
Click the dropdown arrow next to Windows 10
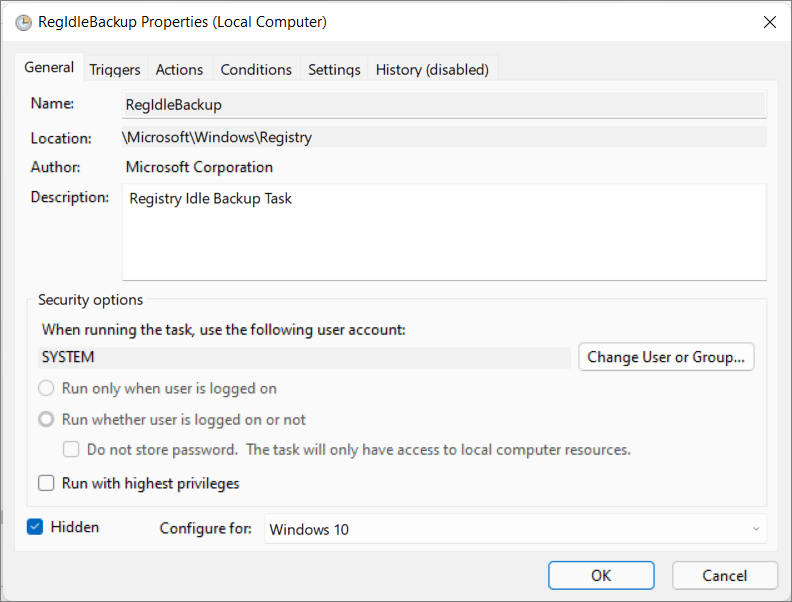(756, 529)
